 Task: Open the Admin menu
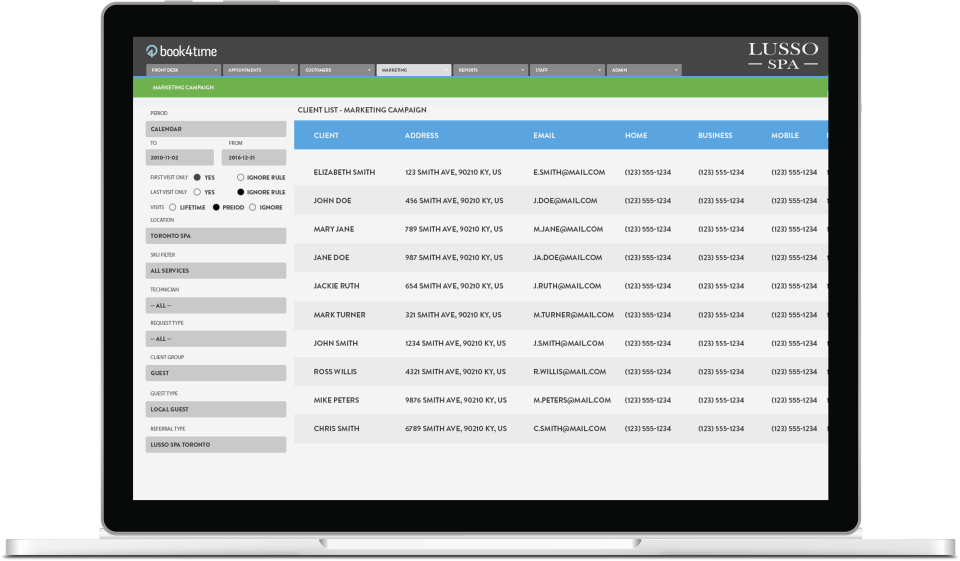pos(644,70)
